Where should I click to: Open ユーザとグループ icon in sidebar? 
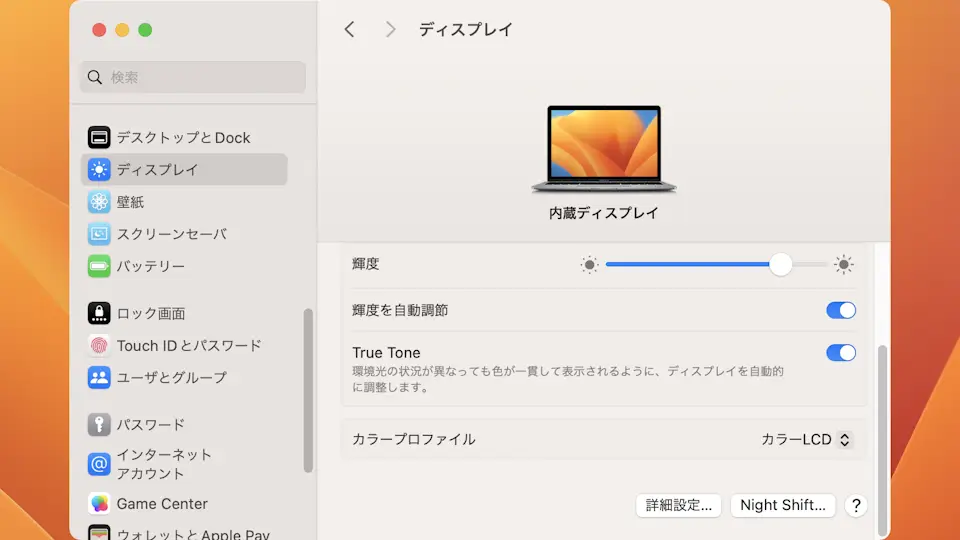tap(99, 377)
